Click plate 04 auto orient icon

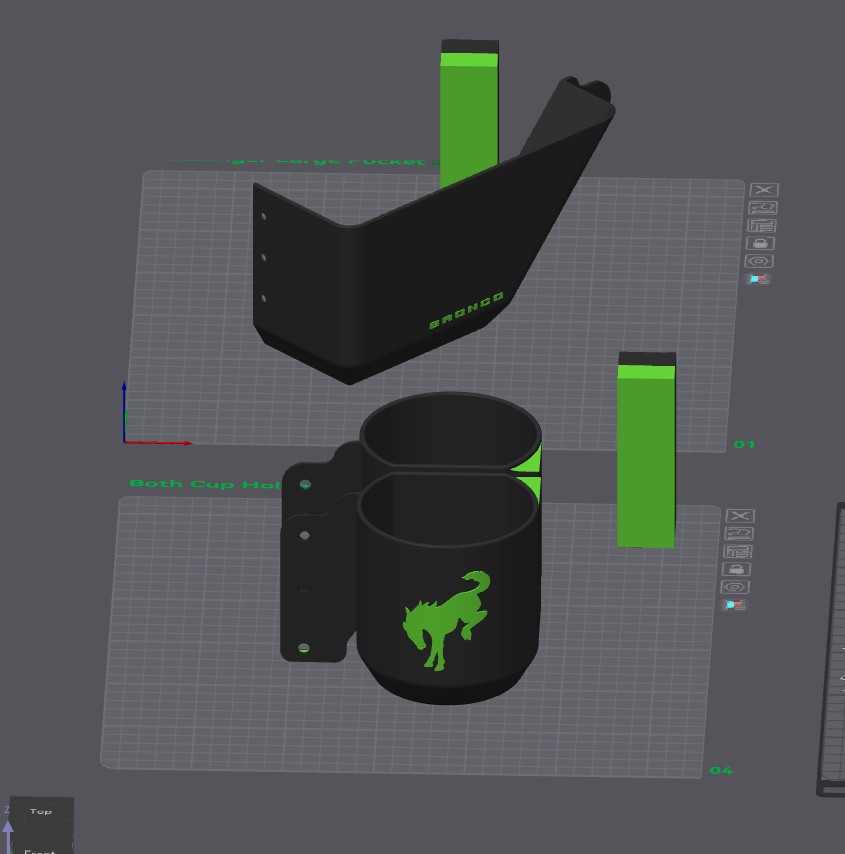click(739, 533)
